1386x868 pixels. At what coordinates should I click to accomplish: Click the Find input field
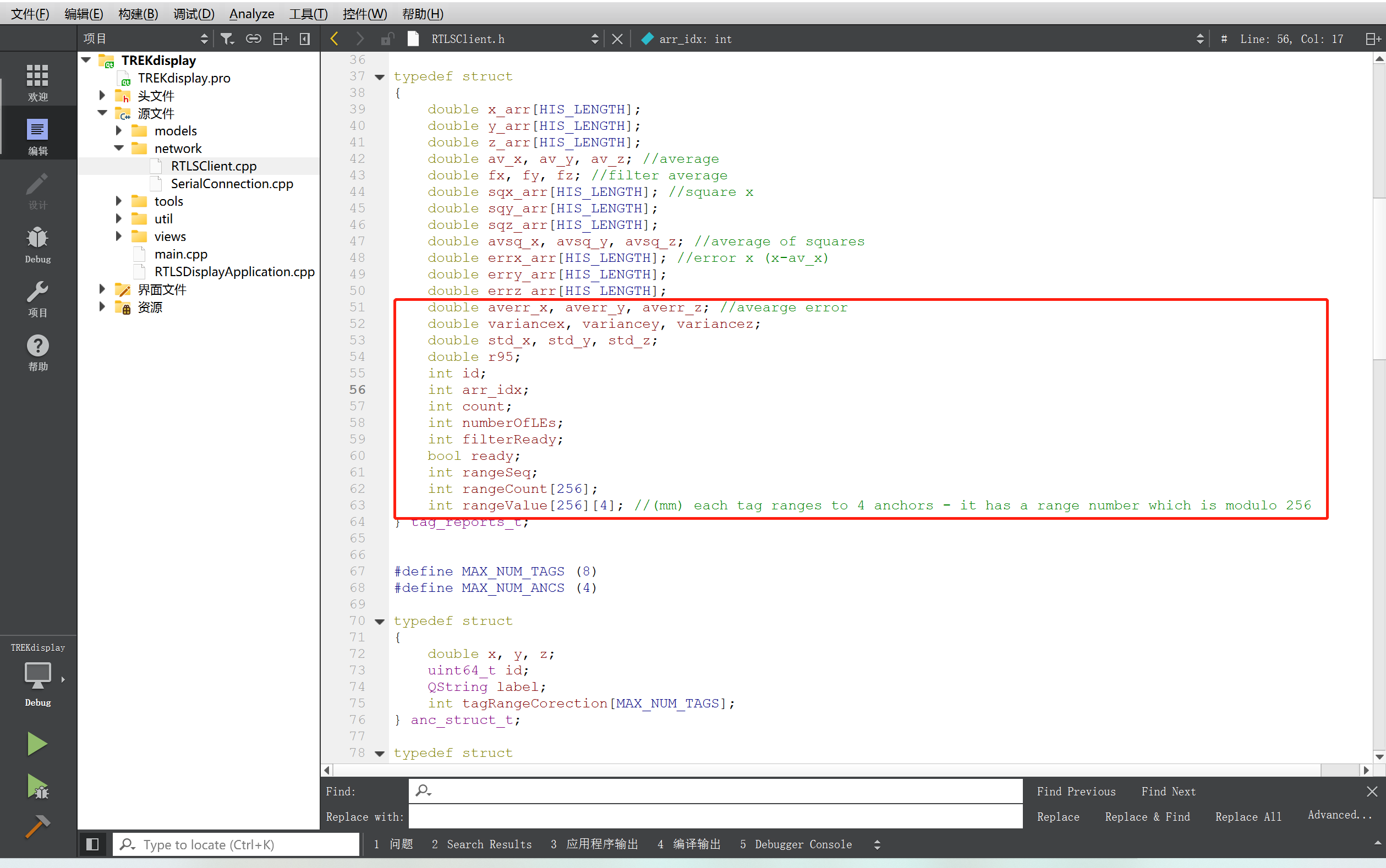coord(715,791)
